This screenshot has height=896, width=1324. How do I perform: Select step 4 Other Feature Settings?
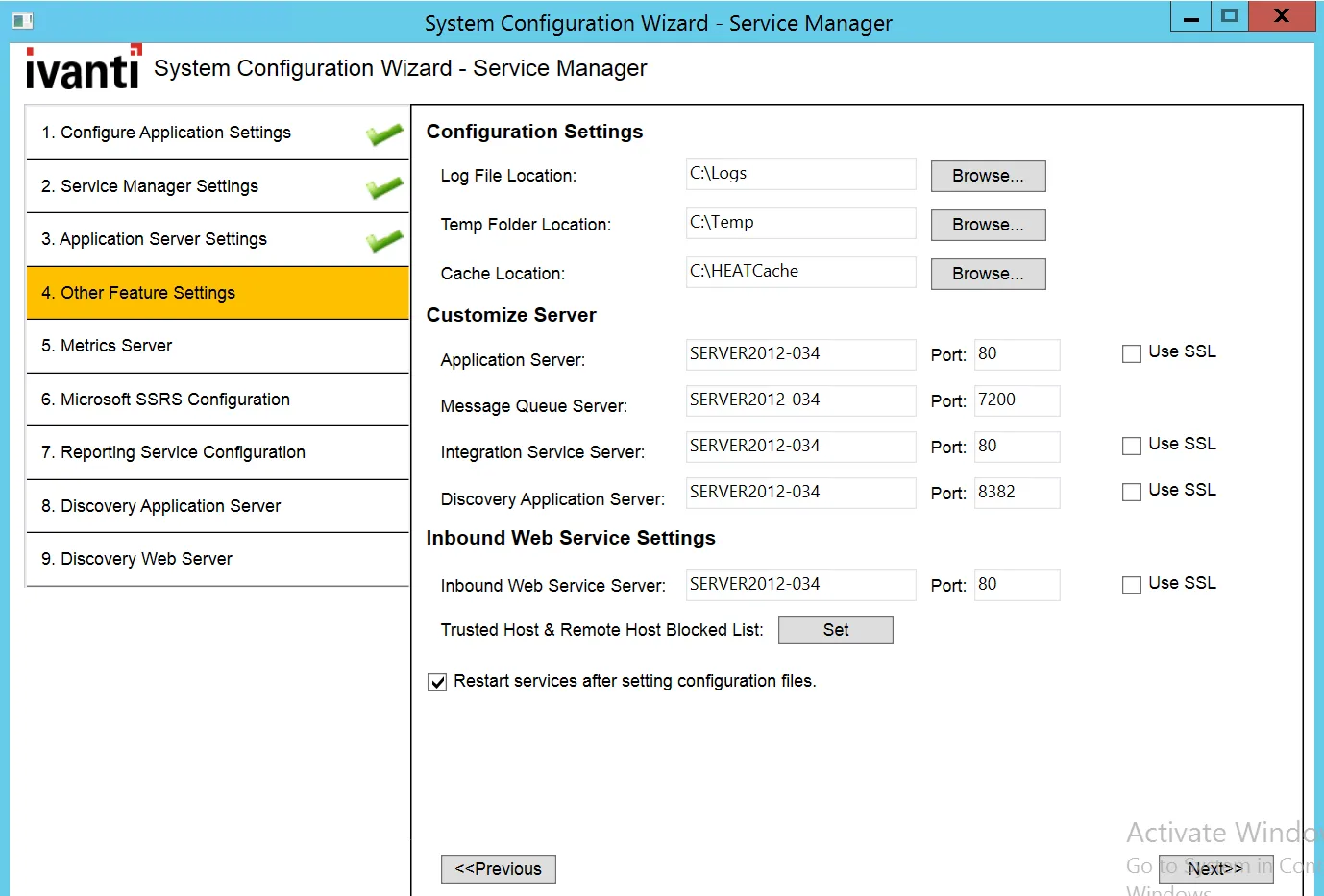pyautogui.click(x=218, y=293)
